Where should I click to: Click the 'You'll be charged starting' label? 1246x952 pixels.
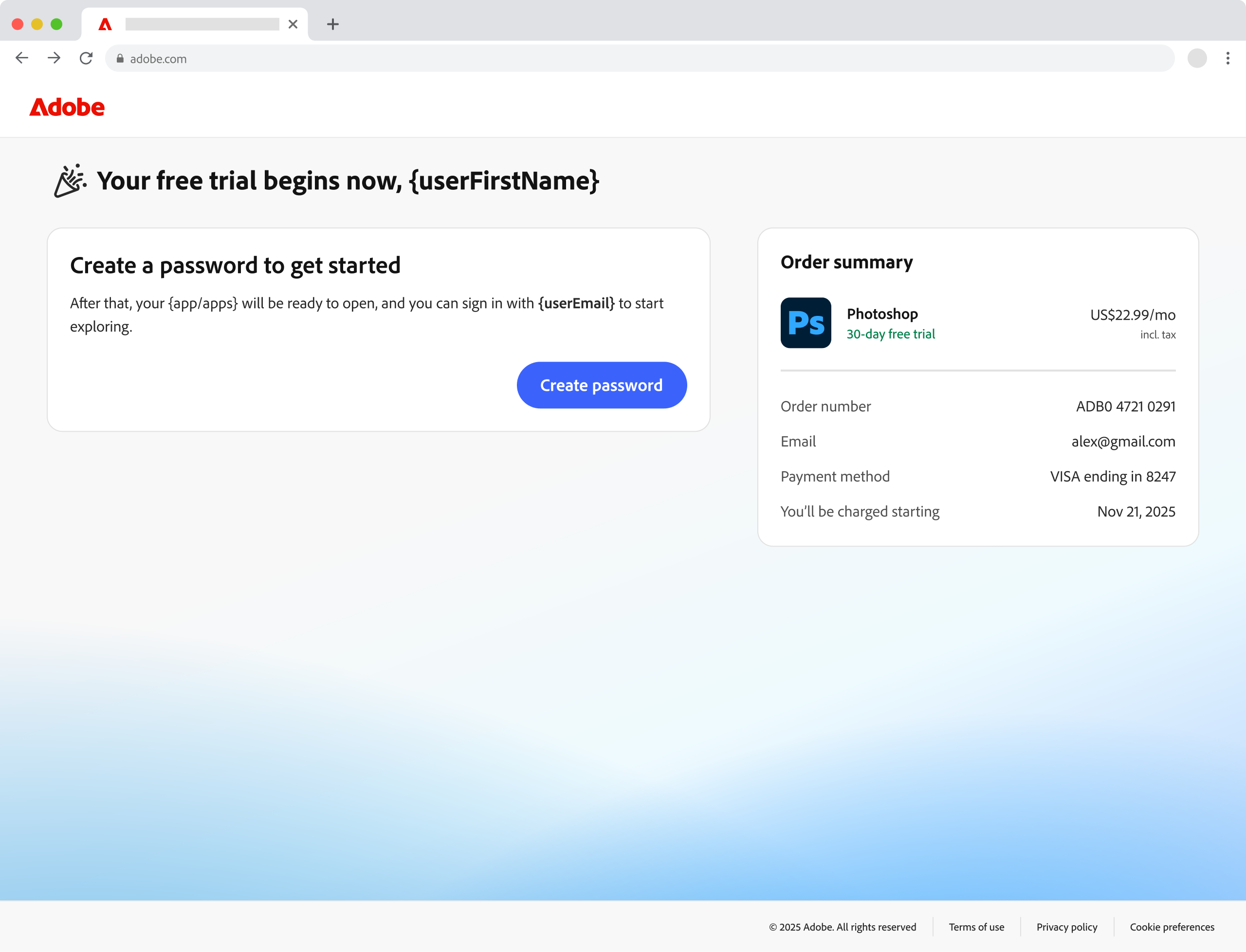[x=860, y=512]
